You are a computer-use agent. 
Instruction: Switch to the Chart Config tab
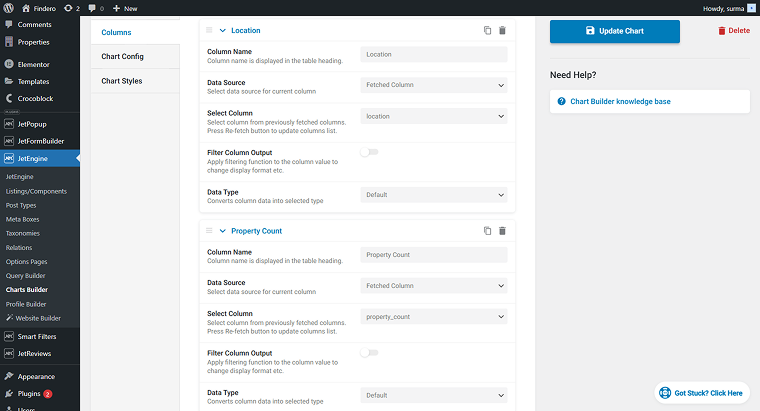click(135, 57)
